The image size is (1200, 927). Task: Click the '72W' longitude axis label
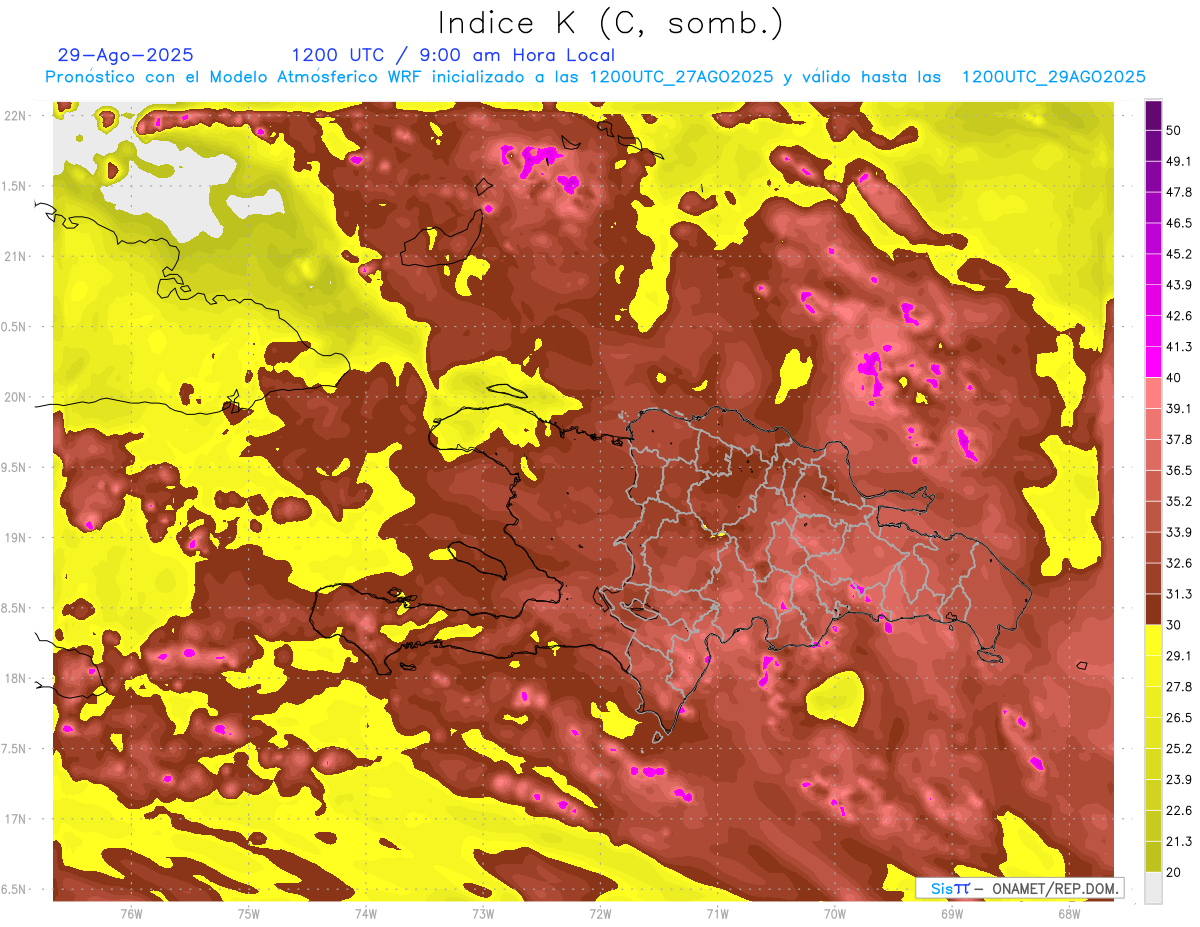600,912
